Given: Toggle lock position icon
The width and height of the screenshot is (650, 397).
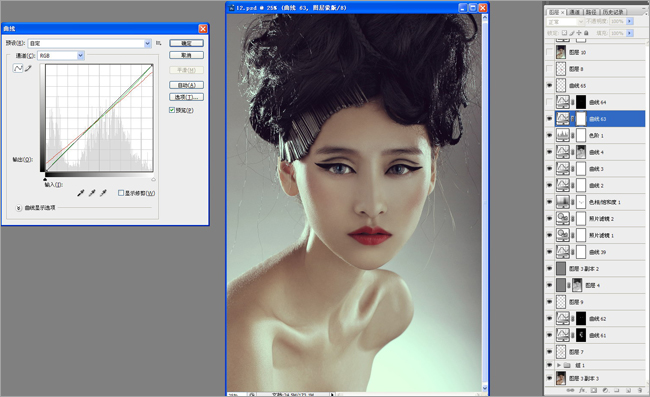Looking at the screenshot, I should [579, 33].
